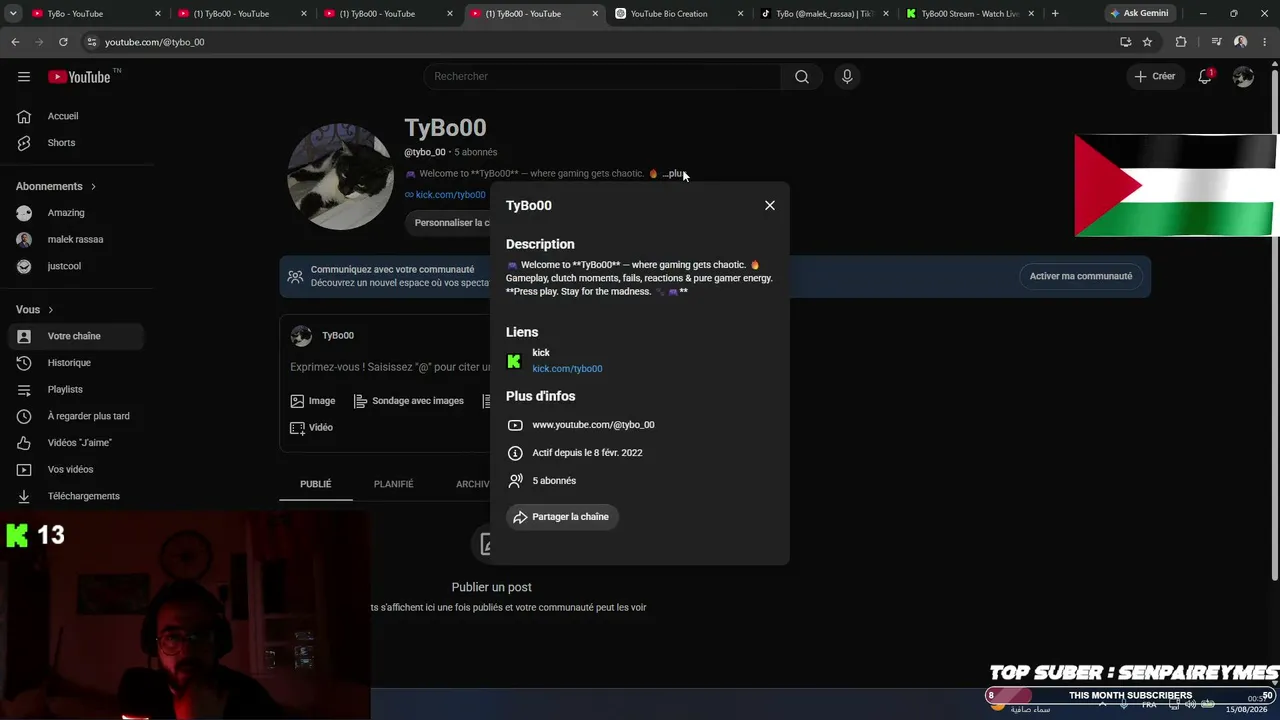View site information beside the URL

click(x=91, y=42)
